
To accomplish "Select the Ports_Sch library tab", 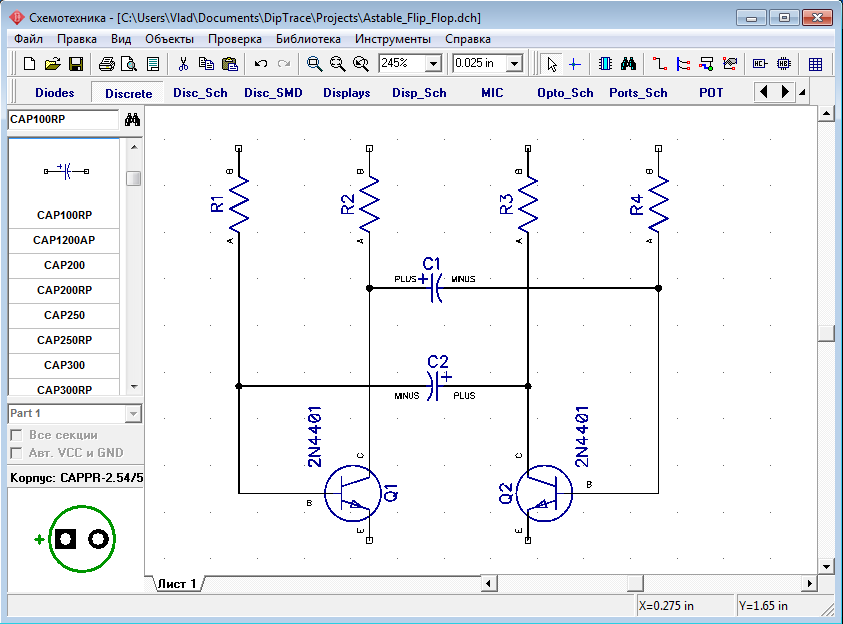I will point(638,93).
